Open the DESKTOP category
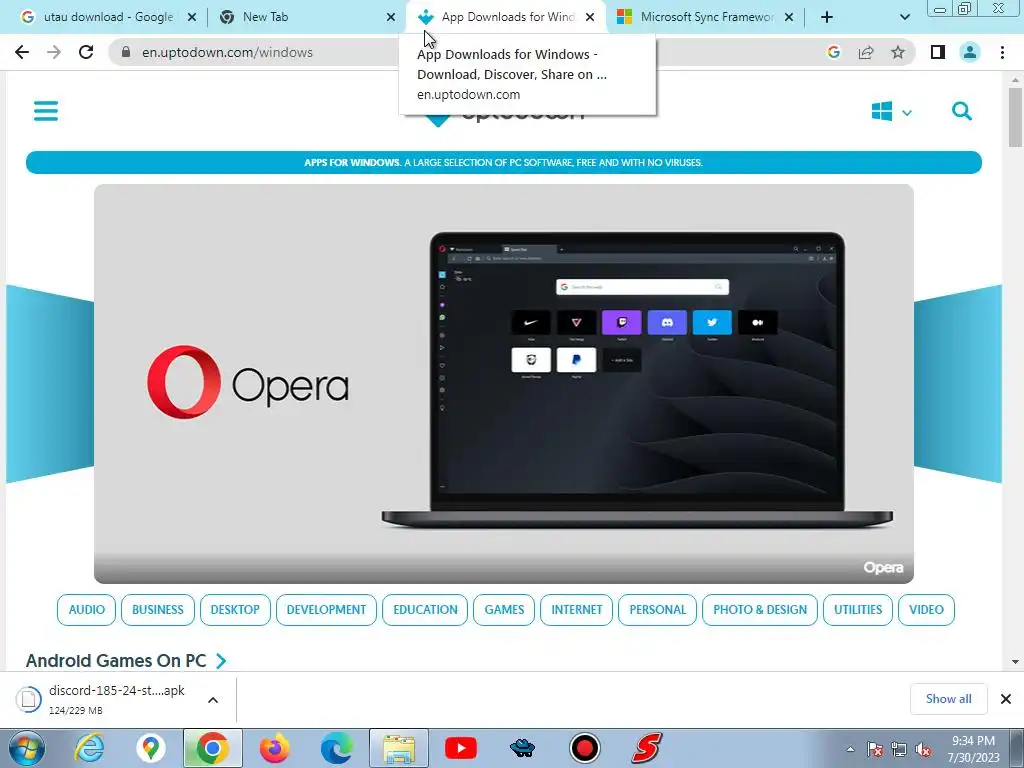Image resolution: width=1024 pixels, height=768 pixels. pos(235,609)
